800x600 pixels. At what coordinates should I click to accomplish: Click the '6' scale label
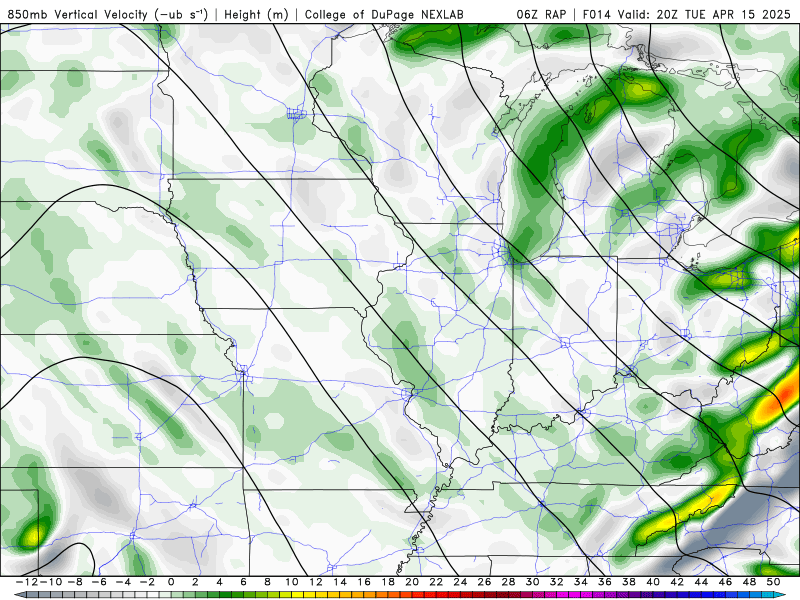(x=243, y=582)
